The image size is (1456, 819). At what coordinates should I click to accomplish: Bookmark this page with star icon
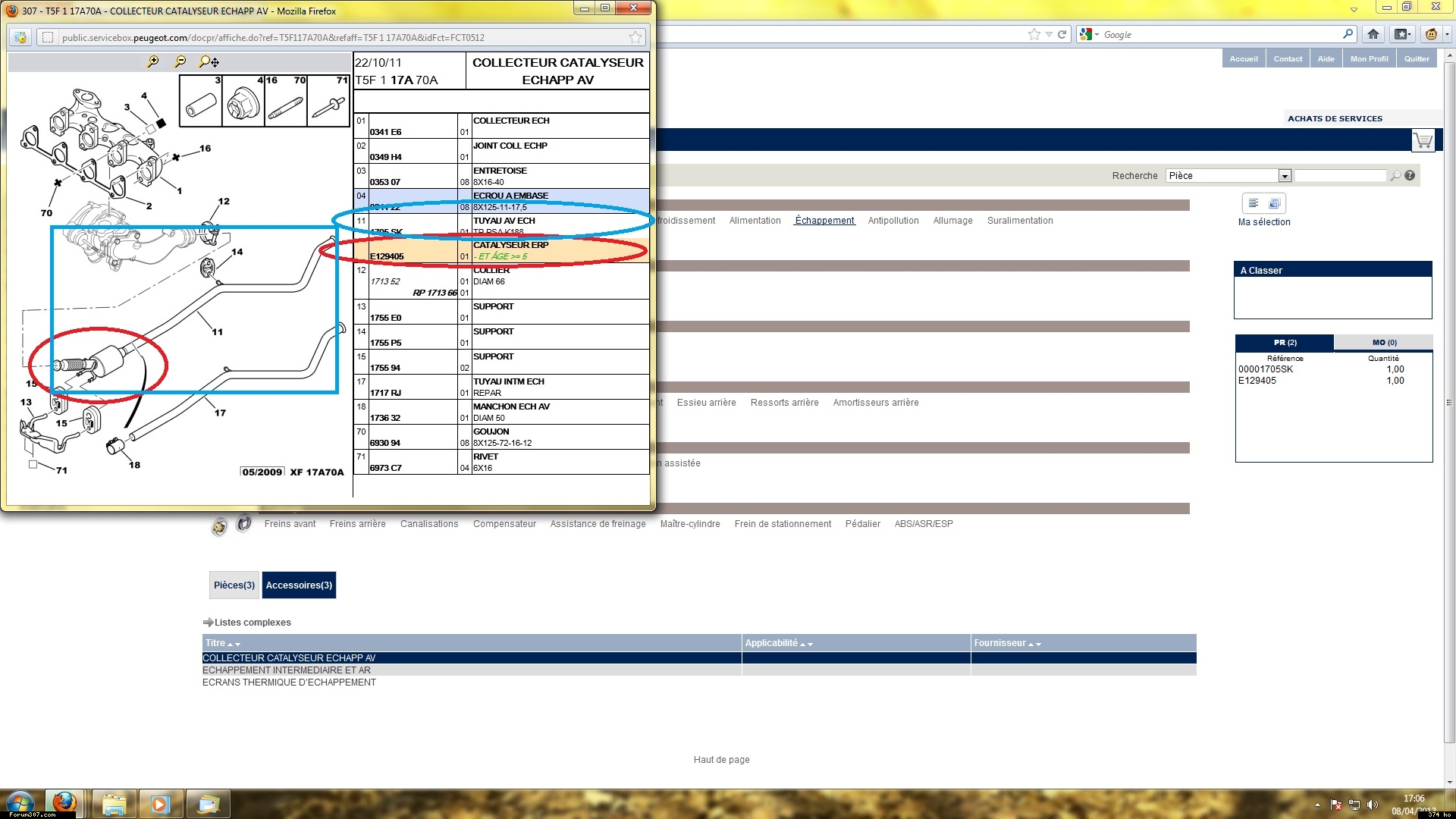point(1034,34)
